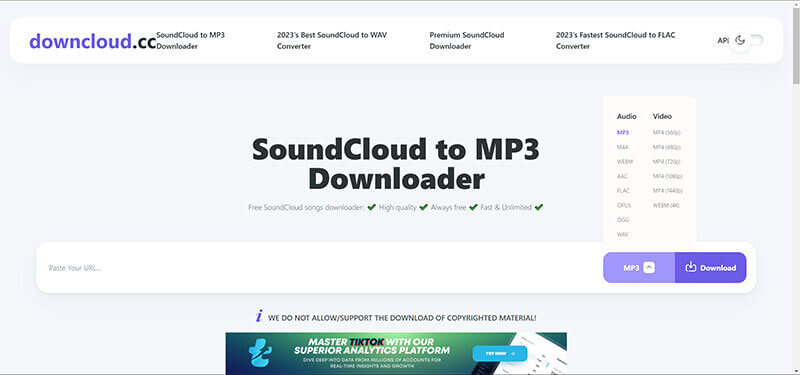Choose MP4 (480p) video format
This screenshot has width=800, height=375.
(x=666, y=147)
